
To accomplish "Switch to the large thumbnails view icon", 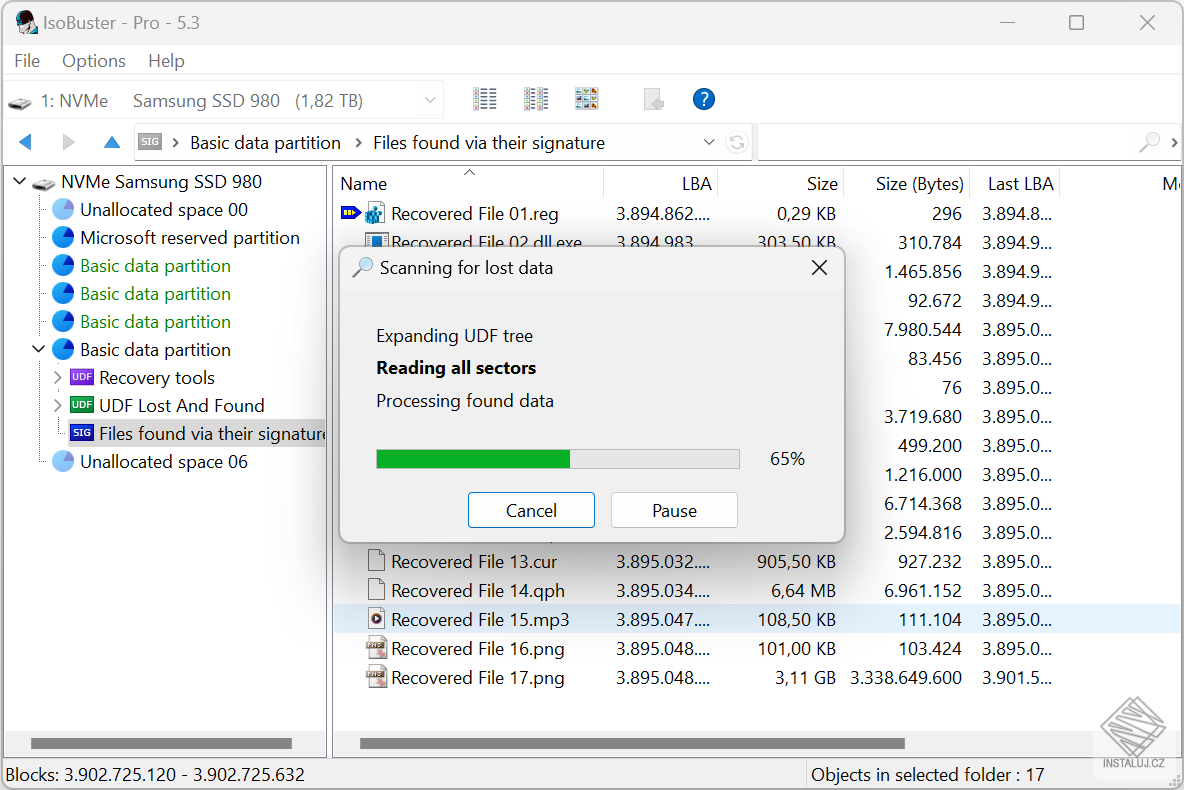I will click(x=587, y=99).
